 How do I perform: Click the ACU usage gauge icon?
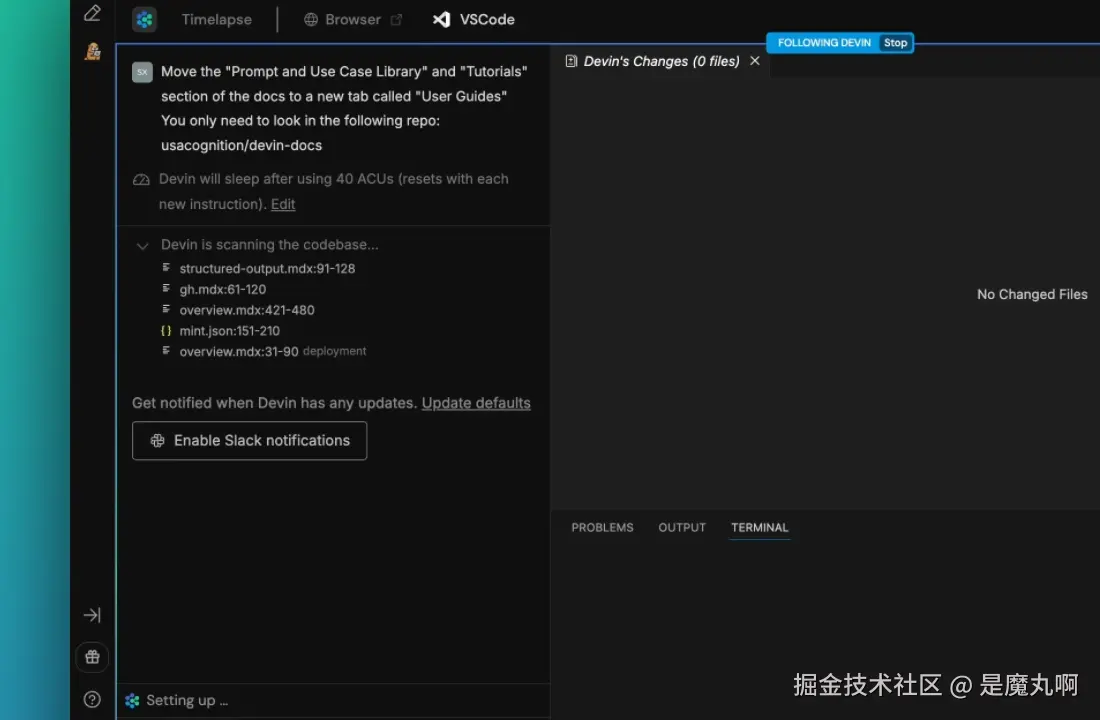click(x=141, y=180)
